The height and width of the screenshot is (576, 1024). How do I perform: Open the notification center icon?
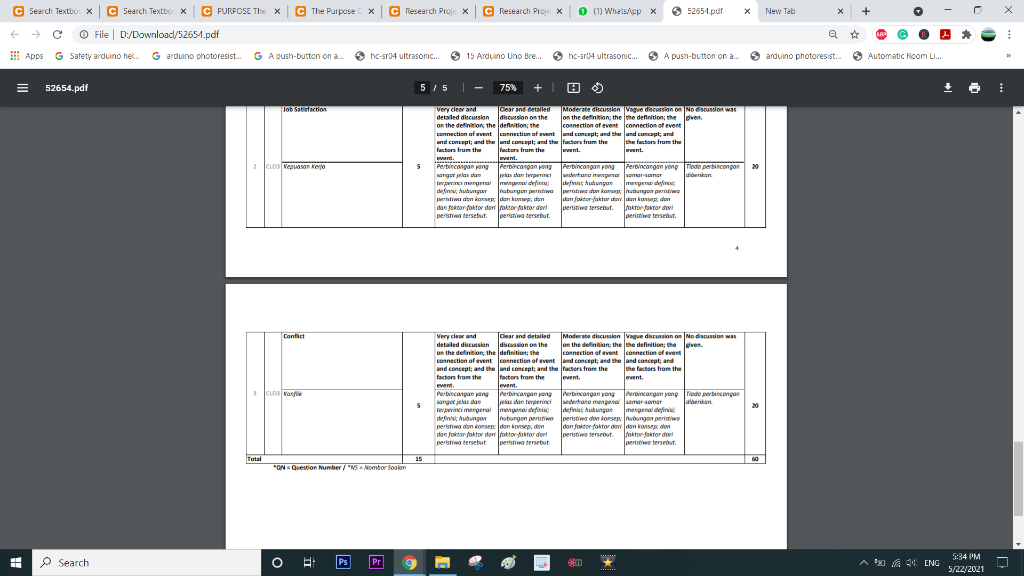(1002, 562)
